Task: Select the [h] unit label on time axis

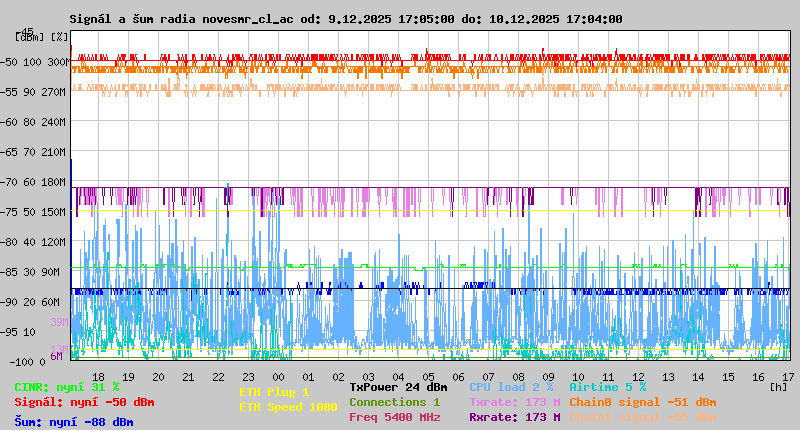Action: click(x=777, y=386)
